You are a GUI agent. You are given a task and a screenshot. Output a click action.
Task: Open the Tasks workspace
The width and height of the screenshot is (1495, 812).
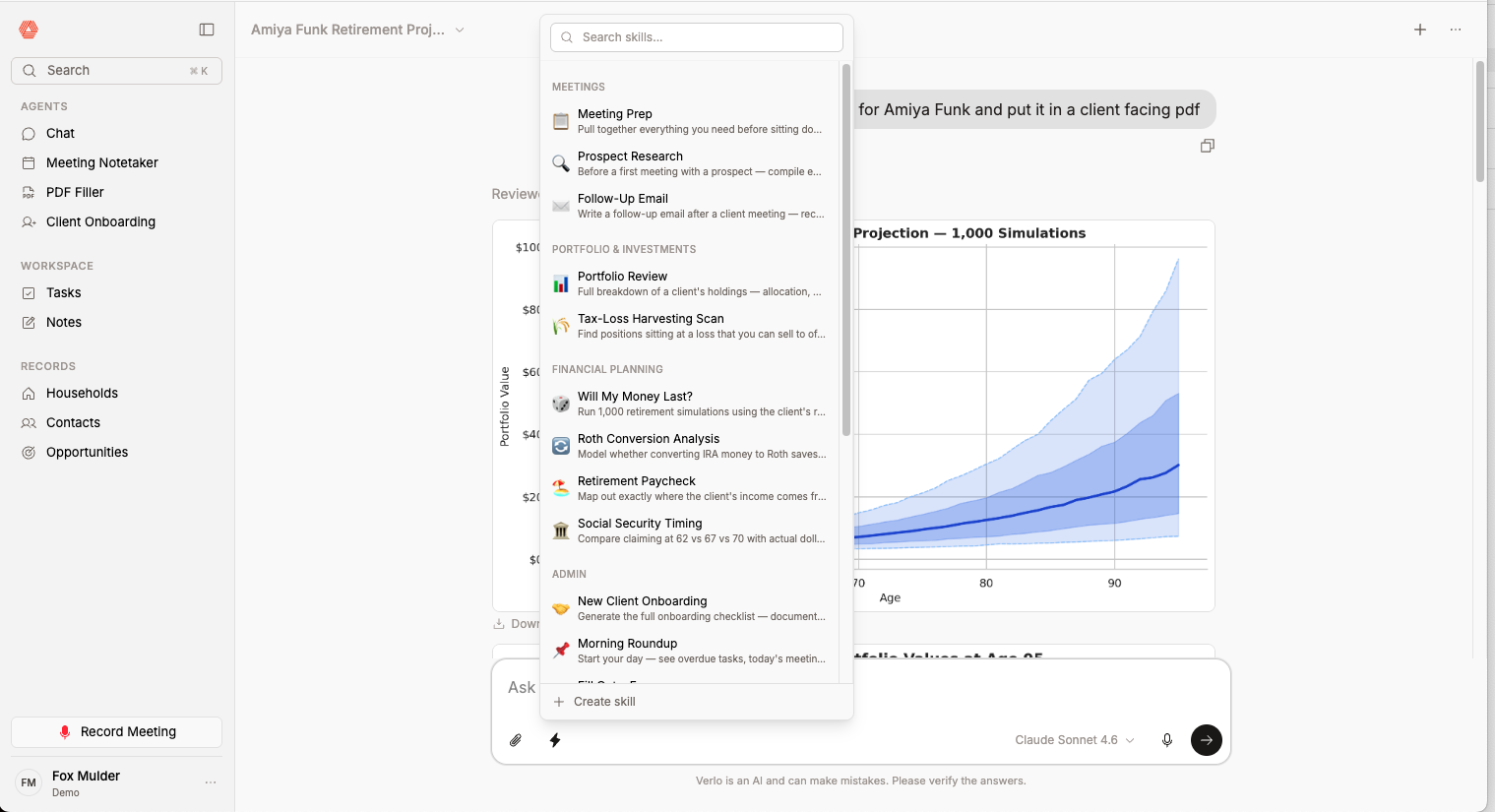[x=61, y=292]
